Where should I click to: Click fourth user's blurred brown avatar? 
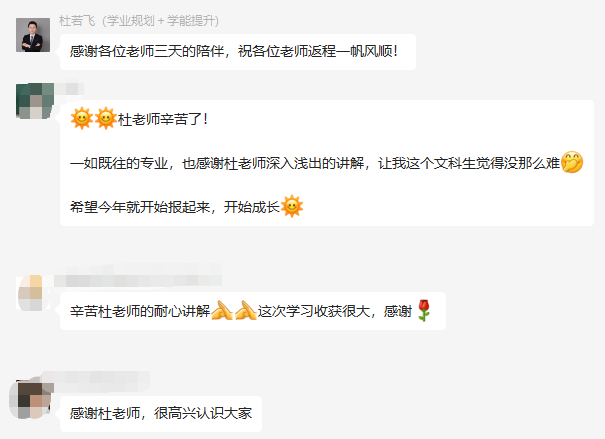coord(32,400)
